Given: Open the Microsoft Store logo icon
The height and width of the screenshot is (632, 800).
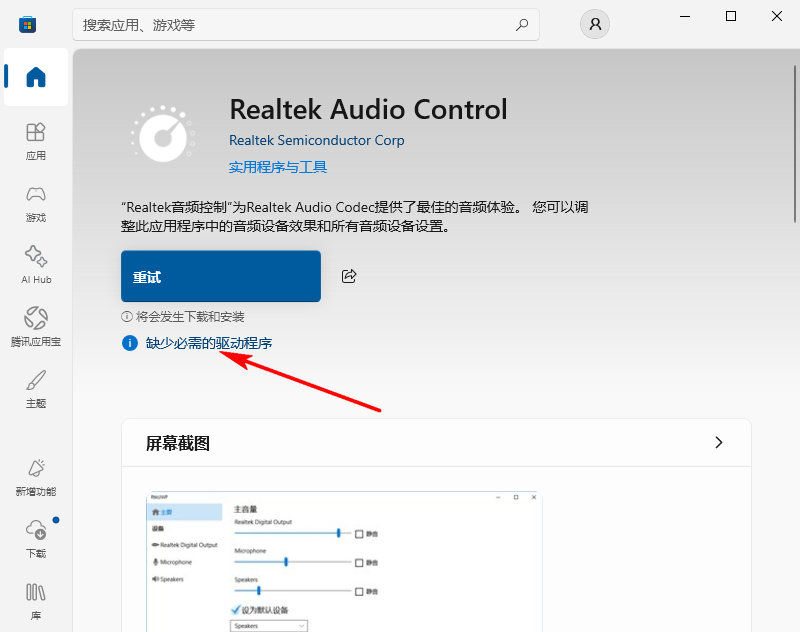Looking at the screenshot, I should (x=28, y=24).
